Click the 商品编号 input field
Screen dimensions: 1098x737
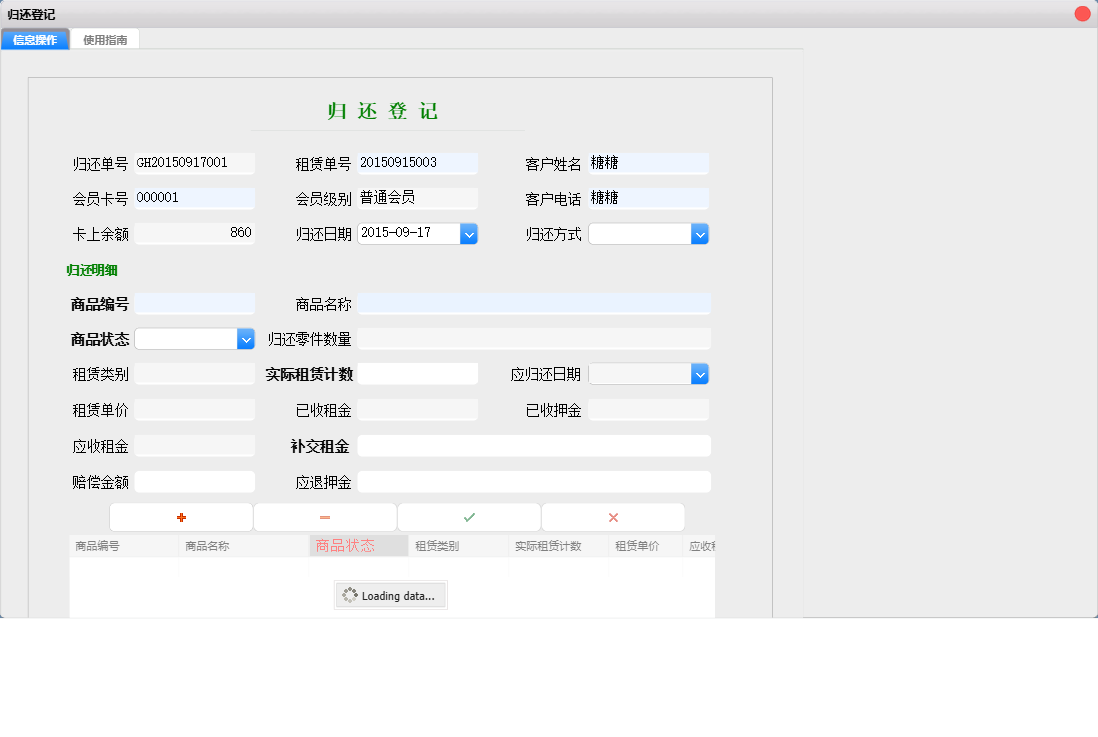(195, 303)
